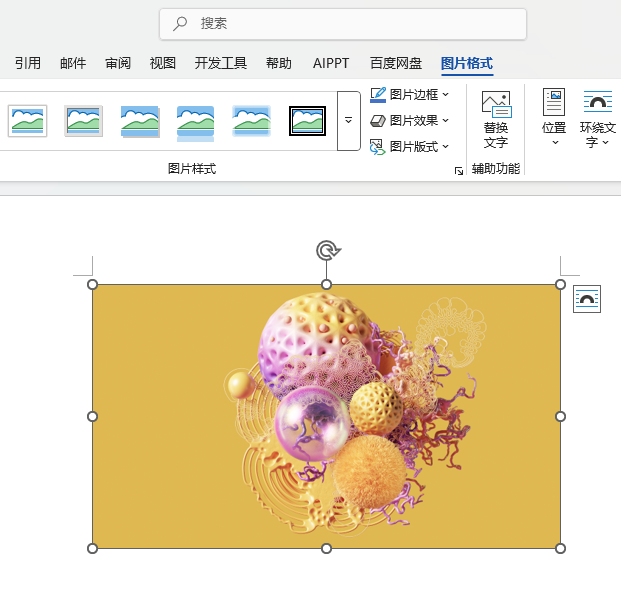
Task: Click the search magnifier icon
Action: [180, 23]
